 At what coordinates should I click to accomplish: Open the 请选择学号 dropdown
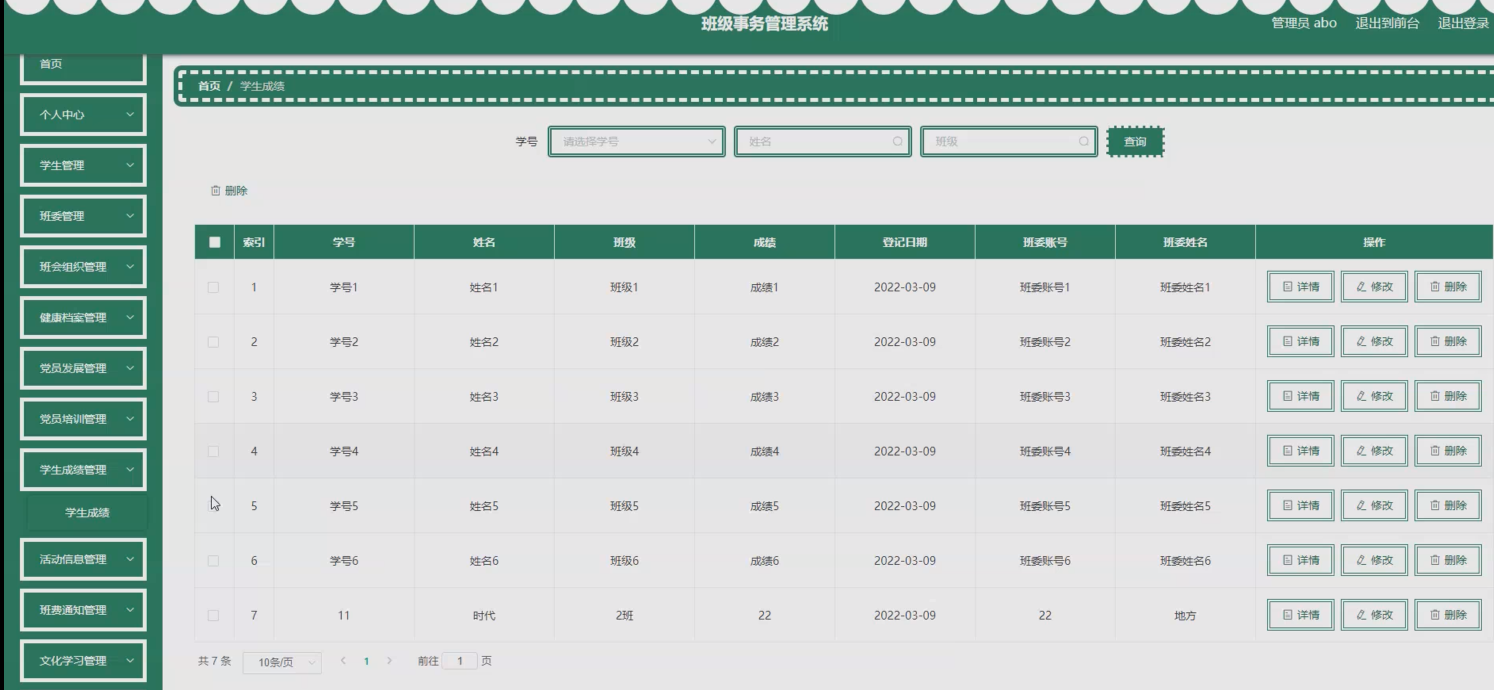point(636,142)
